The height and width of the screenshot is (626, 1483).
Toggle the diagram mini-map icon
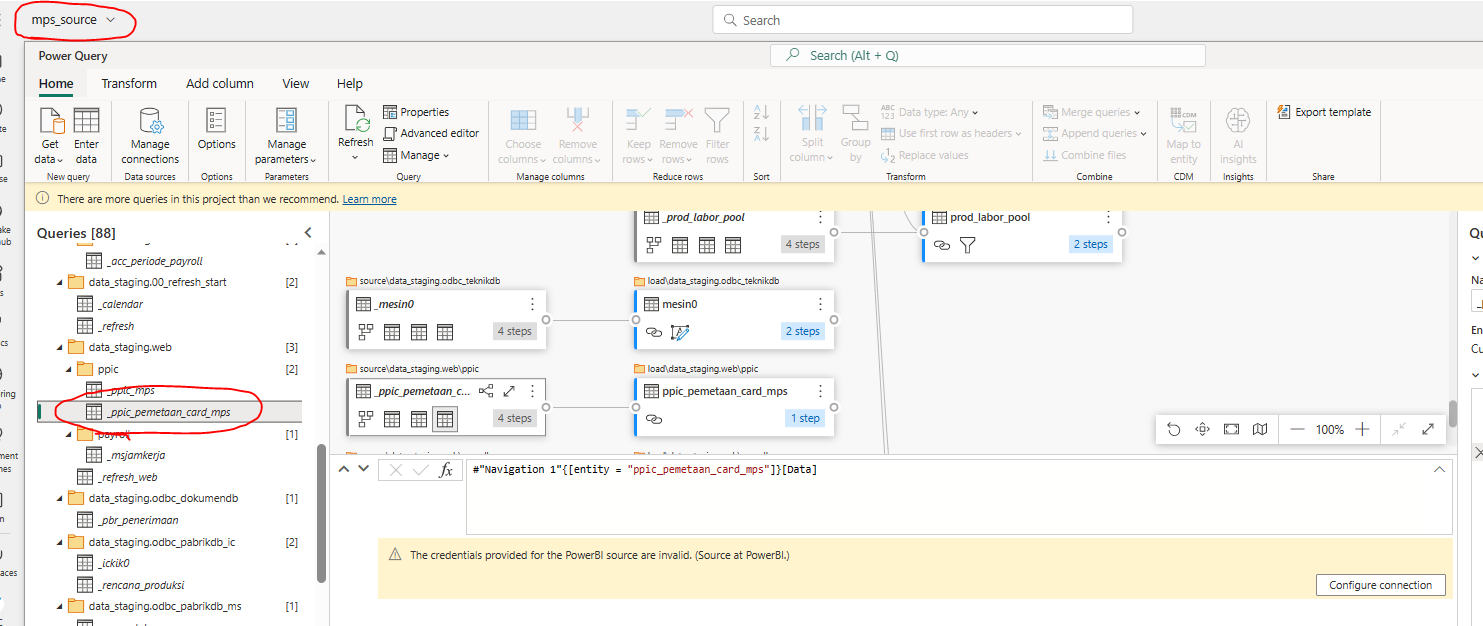pos(1260,429)
